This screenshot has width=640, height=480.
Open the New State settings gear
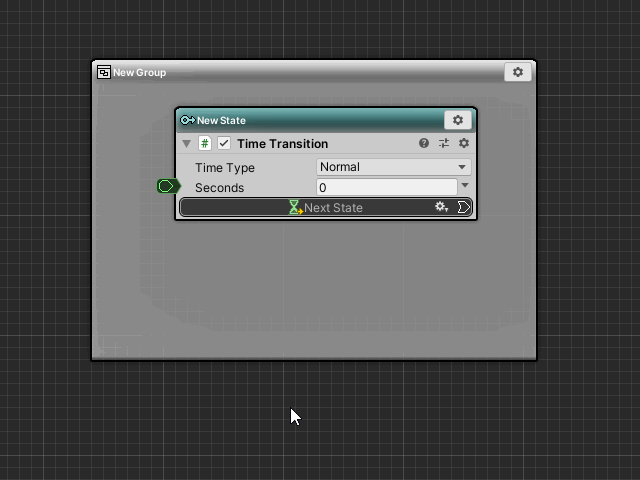click(457, 120)
